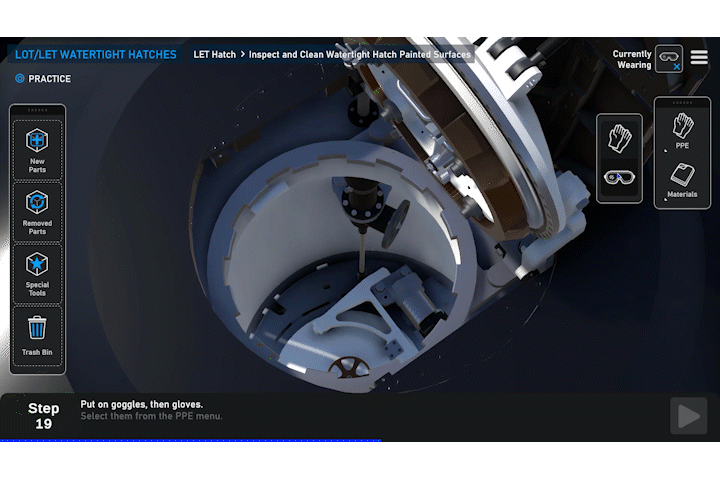Select the Inspect and Clean breadcrumb item
This screenshot has height=480, width=720.
(359, 55)
